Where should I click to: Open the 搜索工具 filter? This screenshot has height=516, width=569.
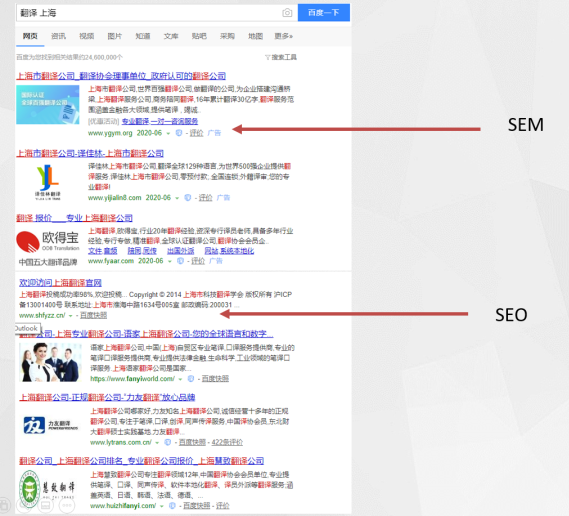coord(281,57)
